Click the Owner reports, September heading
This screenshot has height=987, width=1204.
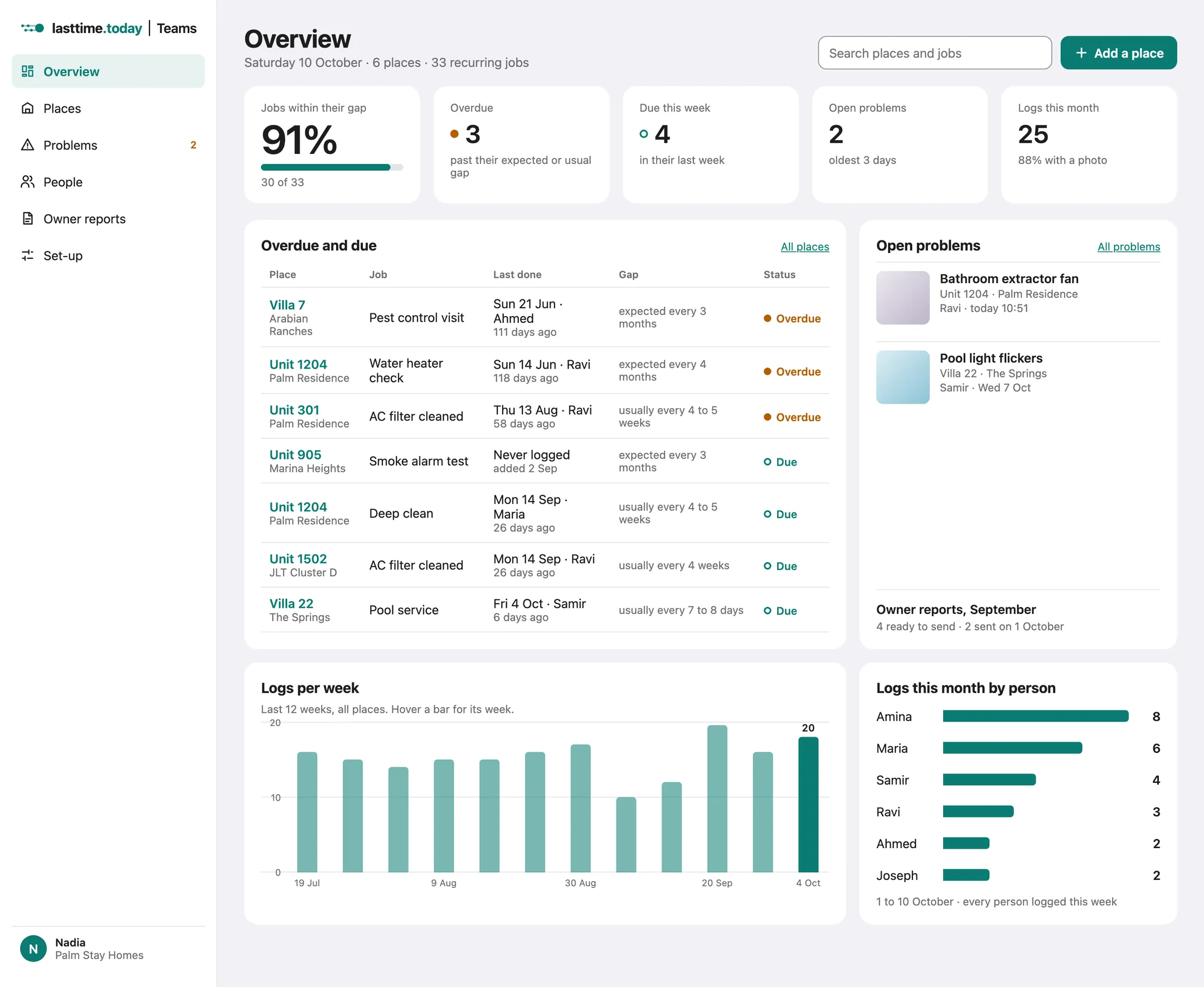[x=956, y=609]
